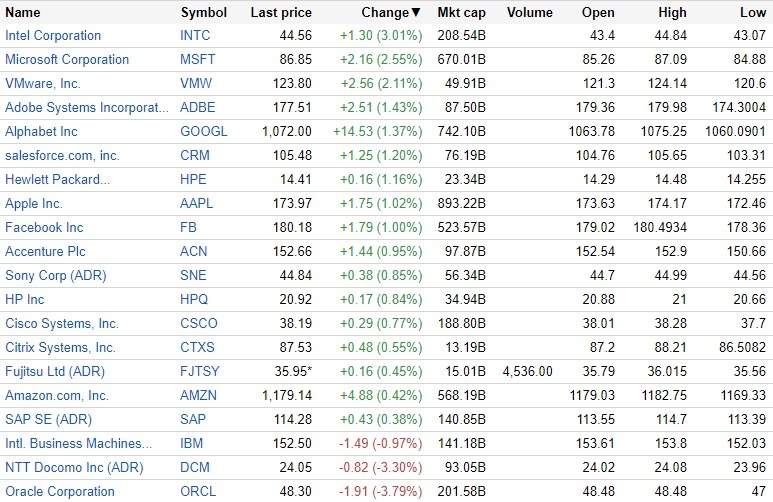Image resolution: width=773 pixels, height=502 pixels.
Task: Sort table by Change column arrow
Action: pos(416,13)
